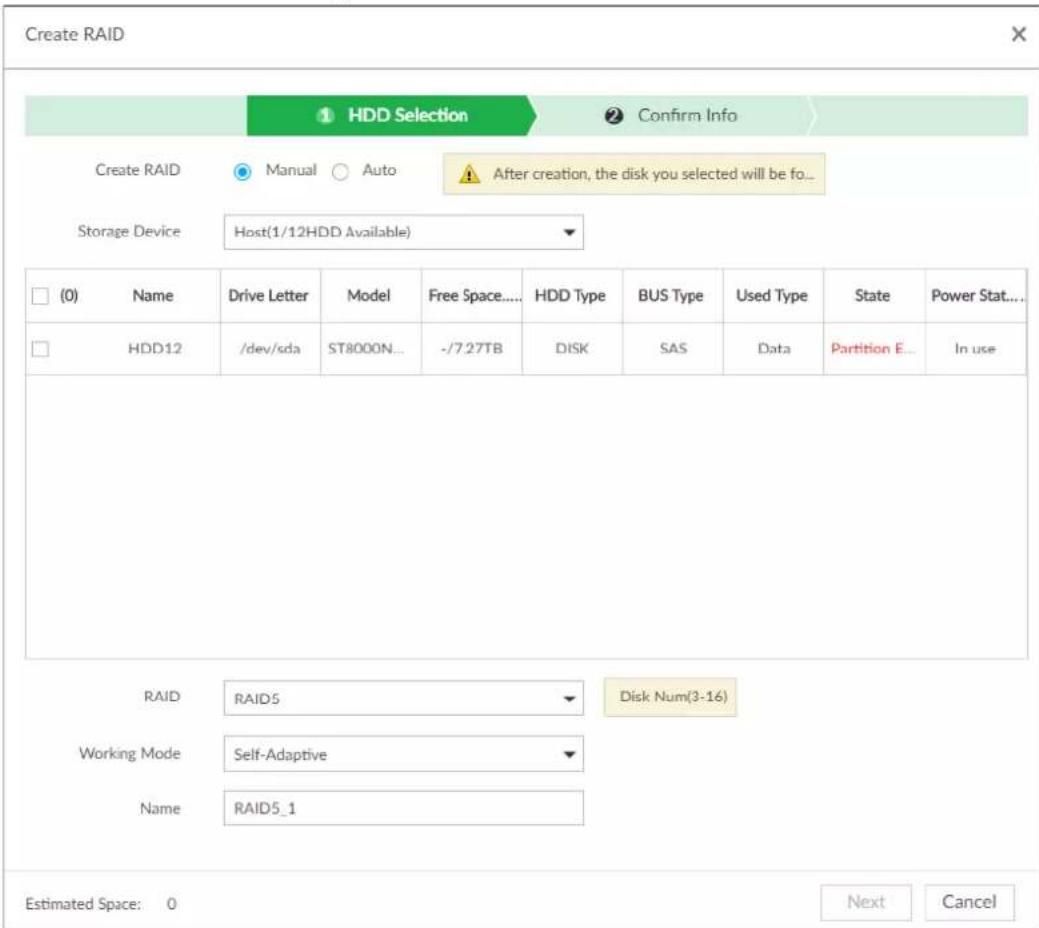The width and height of the screenshot is (1039, 928).
Task: Open the Storage Device dropdown
Action: [404, 232]
